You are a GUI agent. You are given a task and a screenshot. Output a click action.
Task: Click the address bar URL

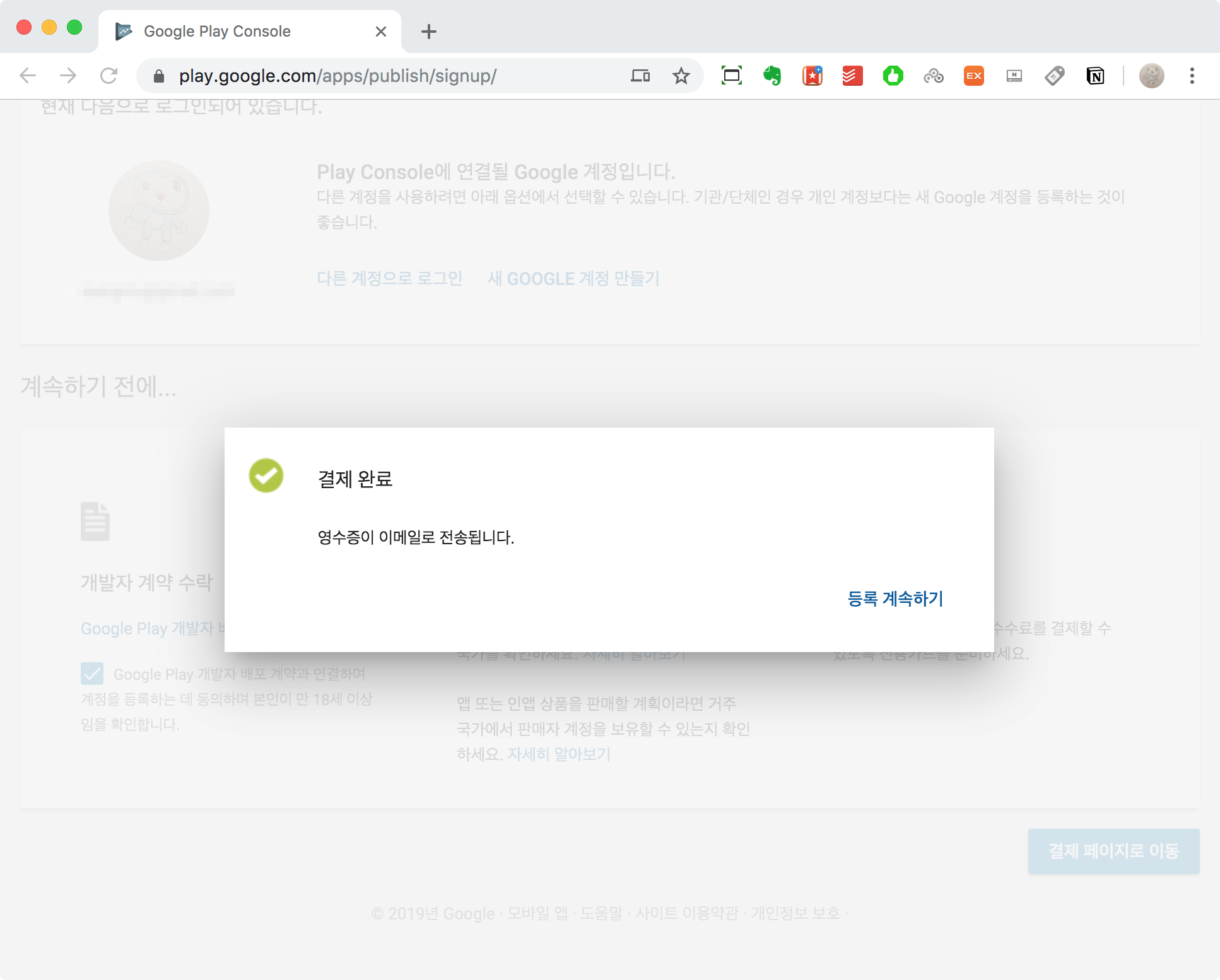[x=337, y=76]
